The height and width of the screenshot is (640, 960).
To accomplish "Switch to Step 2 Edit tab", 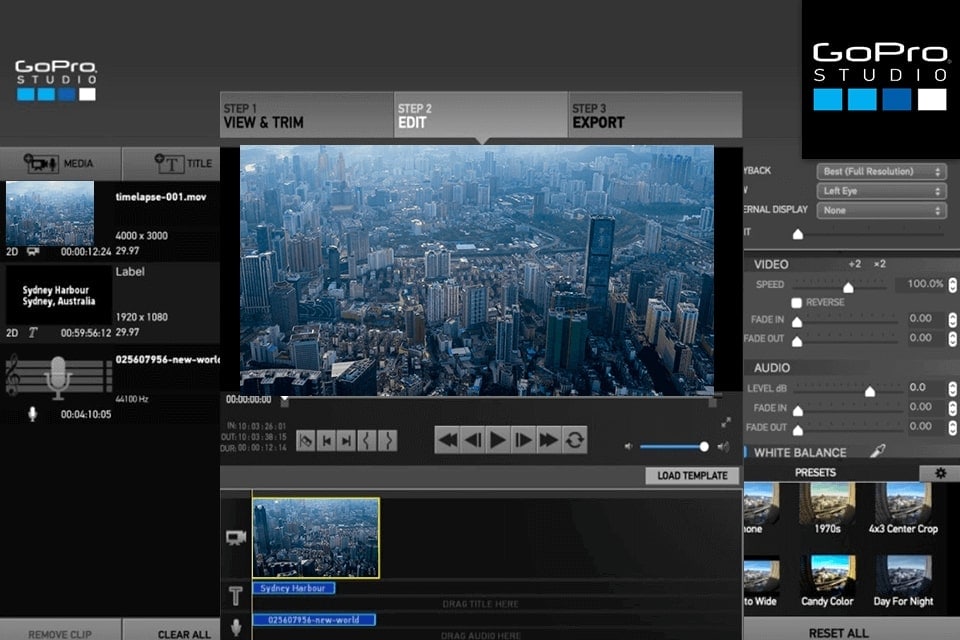I will [481, 115].
